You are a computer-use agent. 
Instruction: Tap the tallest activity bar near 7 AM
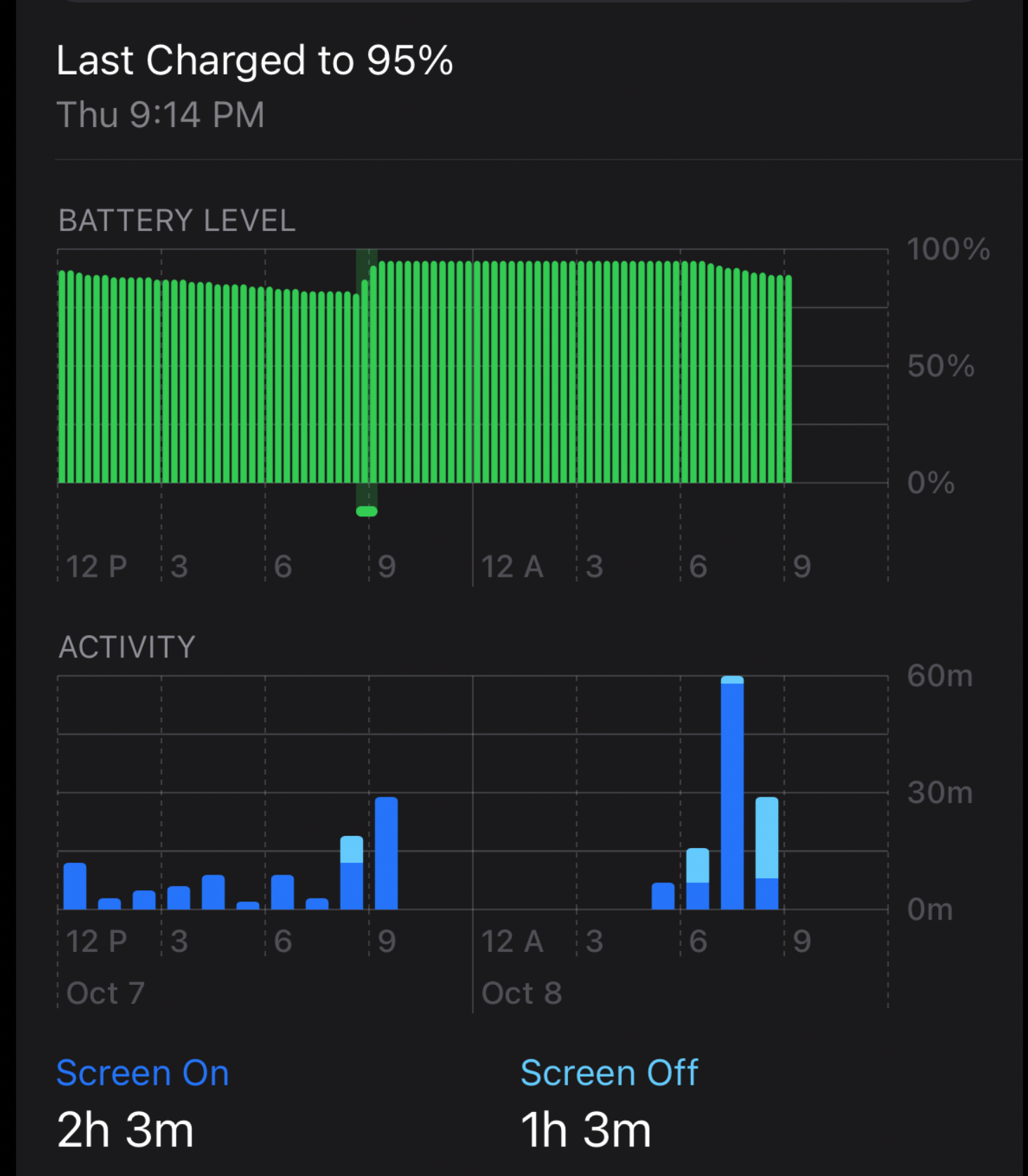(x=732, y=792)
